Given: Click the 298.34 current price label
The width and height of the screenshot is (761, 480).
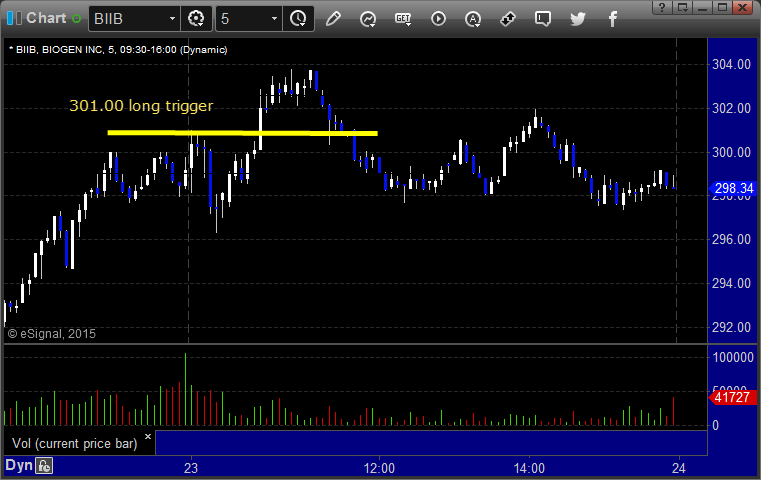Looking at the screenshot, I should click(733, 188).
